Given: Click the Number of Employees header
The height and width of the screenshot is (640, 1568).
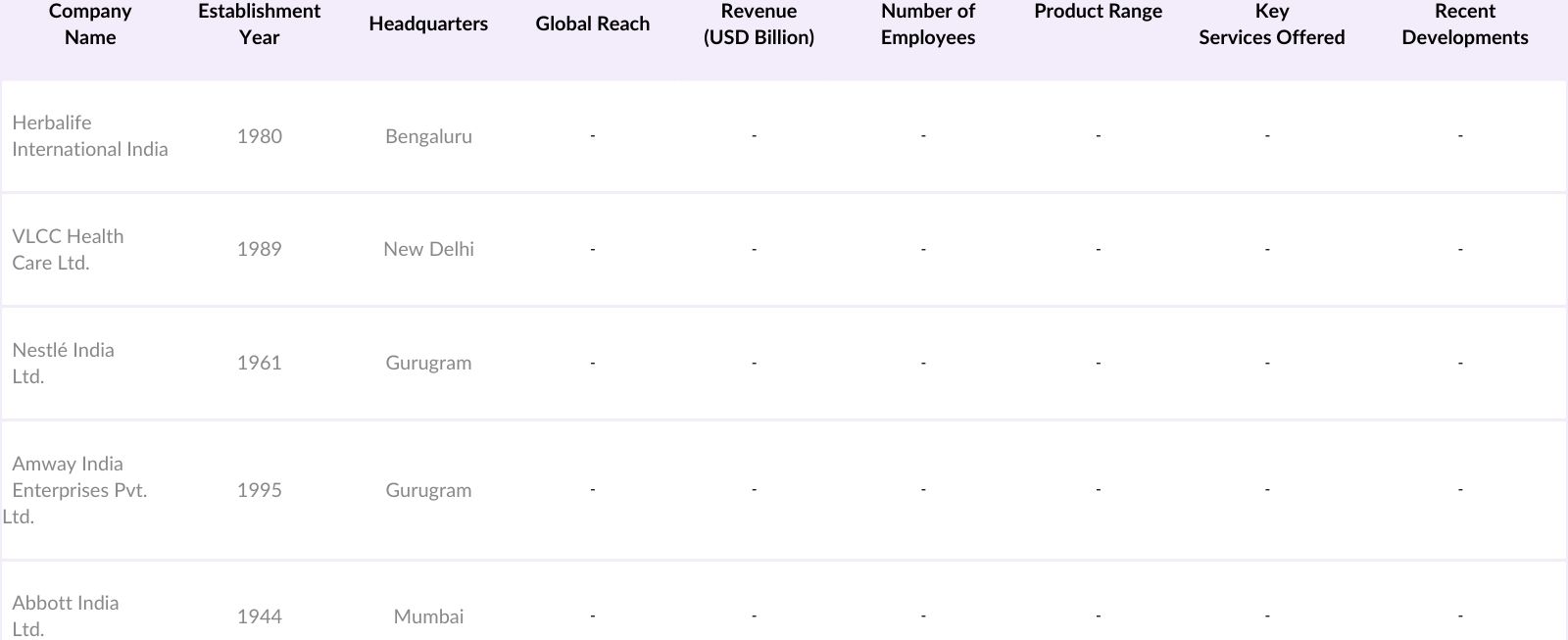Looking at the screenshot, I should tap(927, 25).
